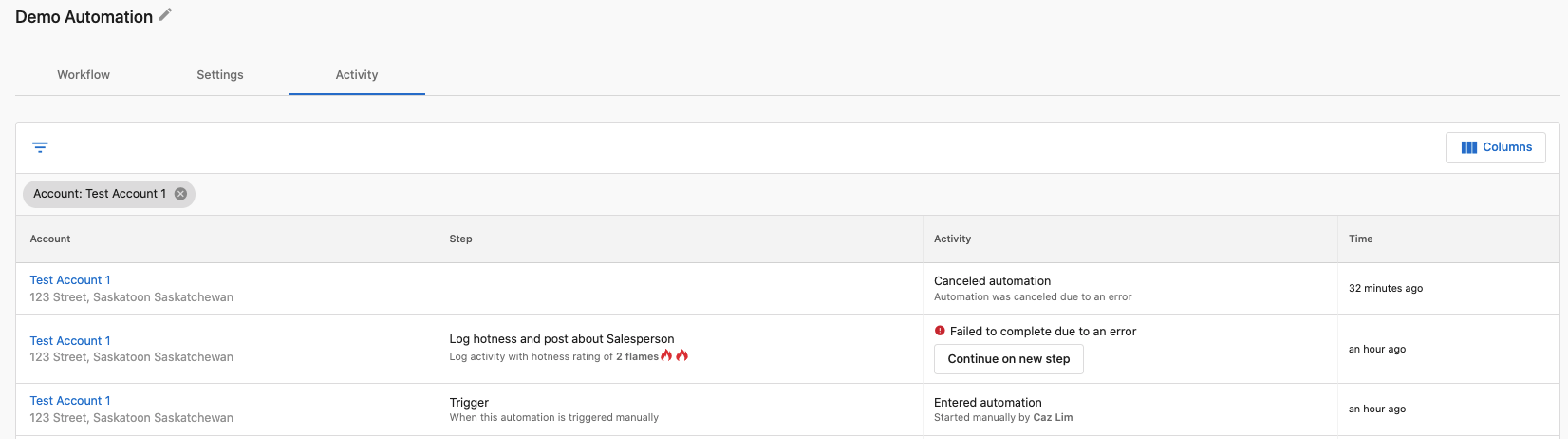Viewport: 1568px width, 439px height.
Task: Sort by the Time column header
Action: pyautogui.click(x=1360, y=239)
